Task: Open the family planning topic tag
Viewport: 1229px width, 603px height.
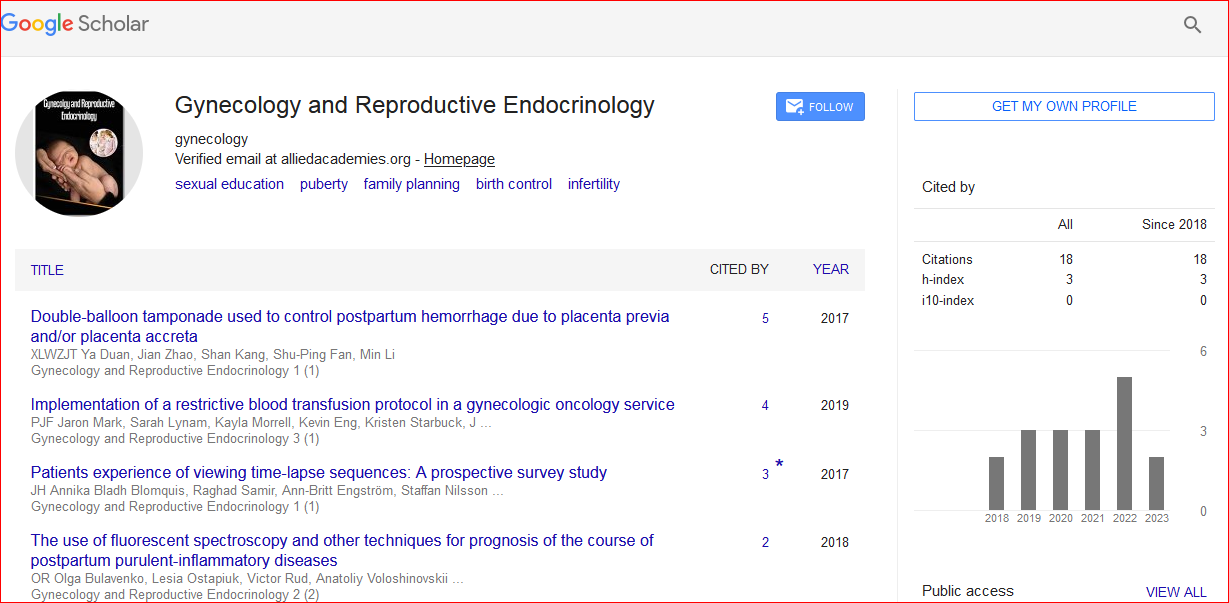Action: [411, 184]
